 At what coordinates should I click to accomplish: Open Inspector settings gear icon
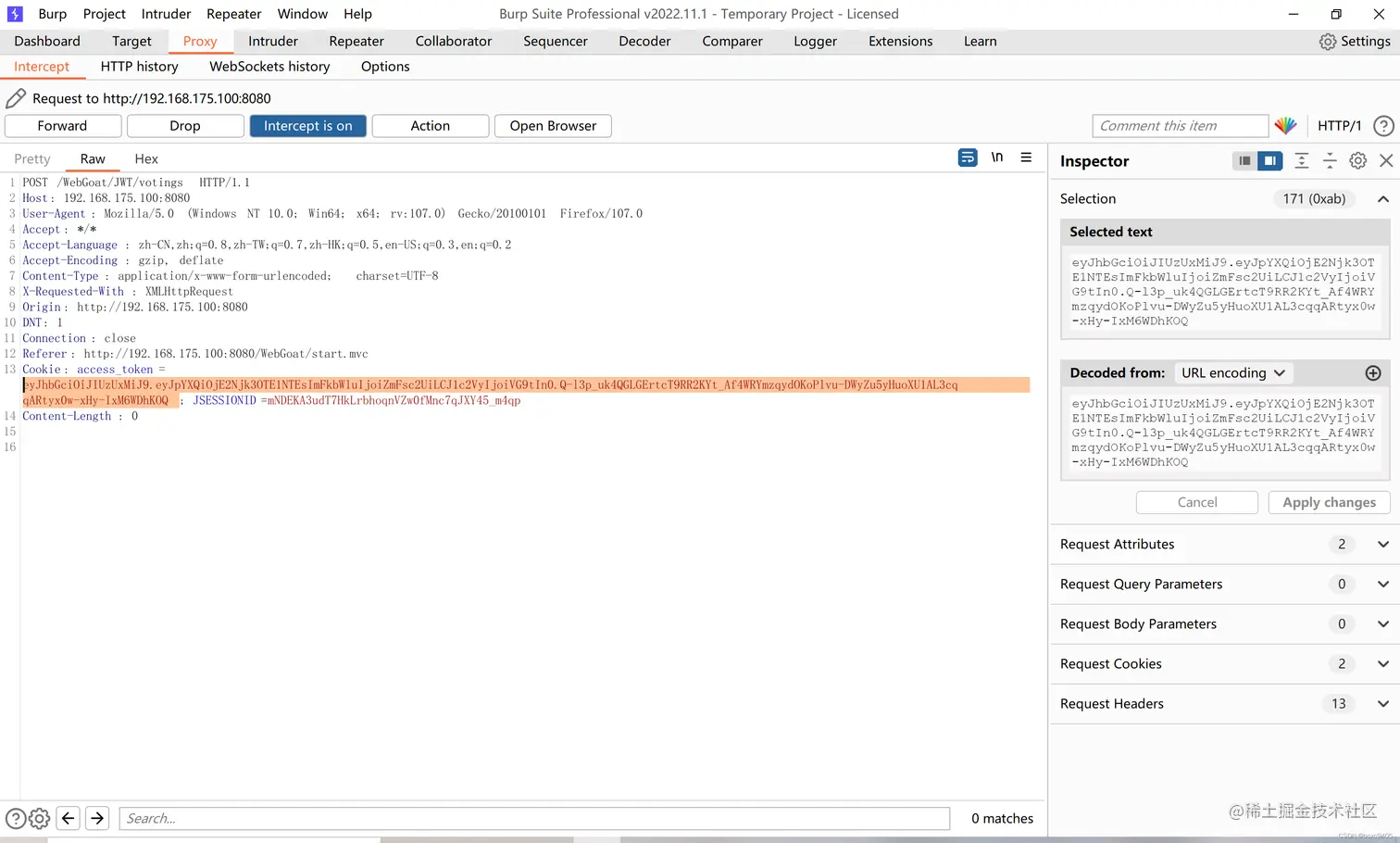pos(1357,161)
